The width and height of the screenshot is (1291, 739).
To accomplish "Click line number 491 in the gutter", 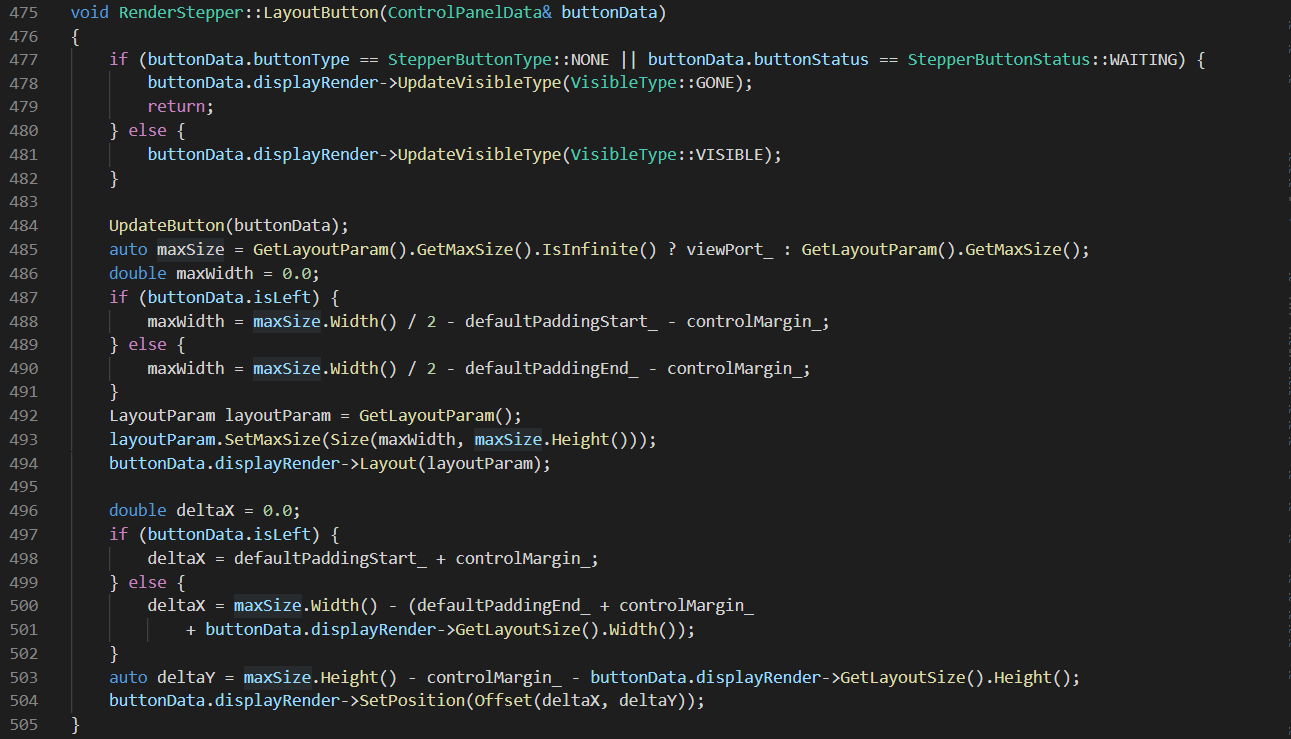I will point(23,392).
